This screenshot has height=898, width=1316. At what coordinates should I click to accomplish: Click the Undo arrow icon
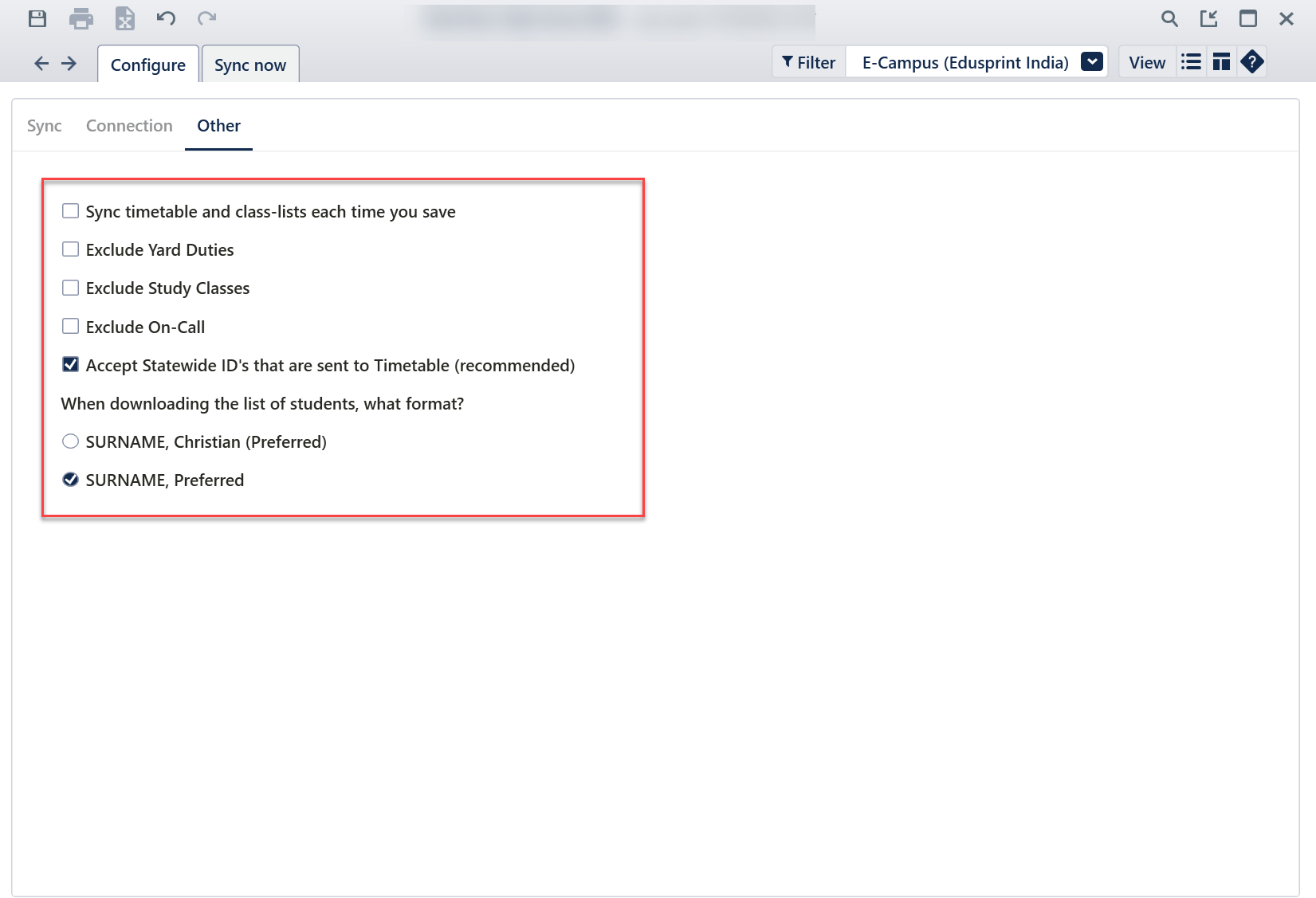pos(166,18)
